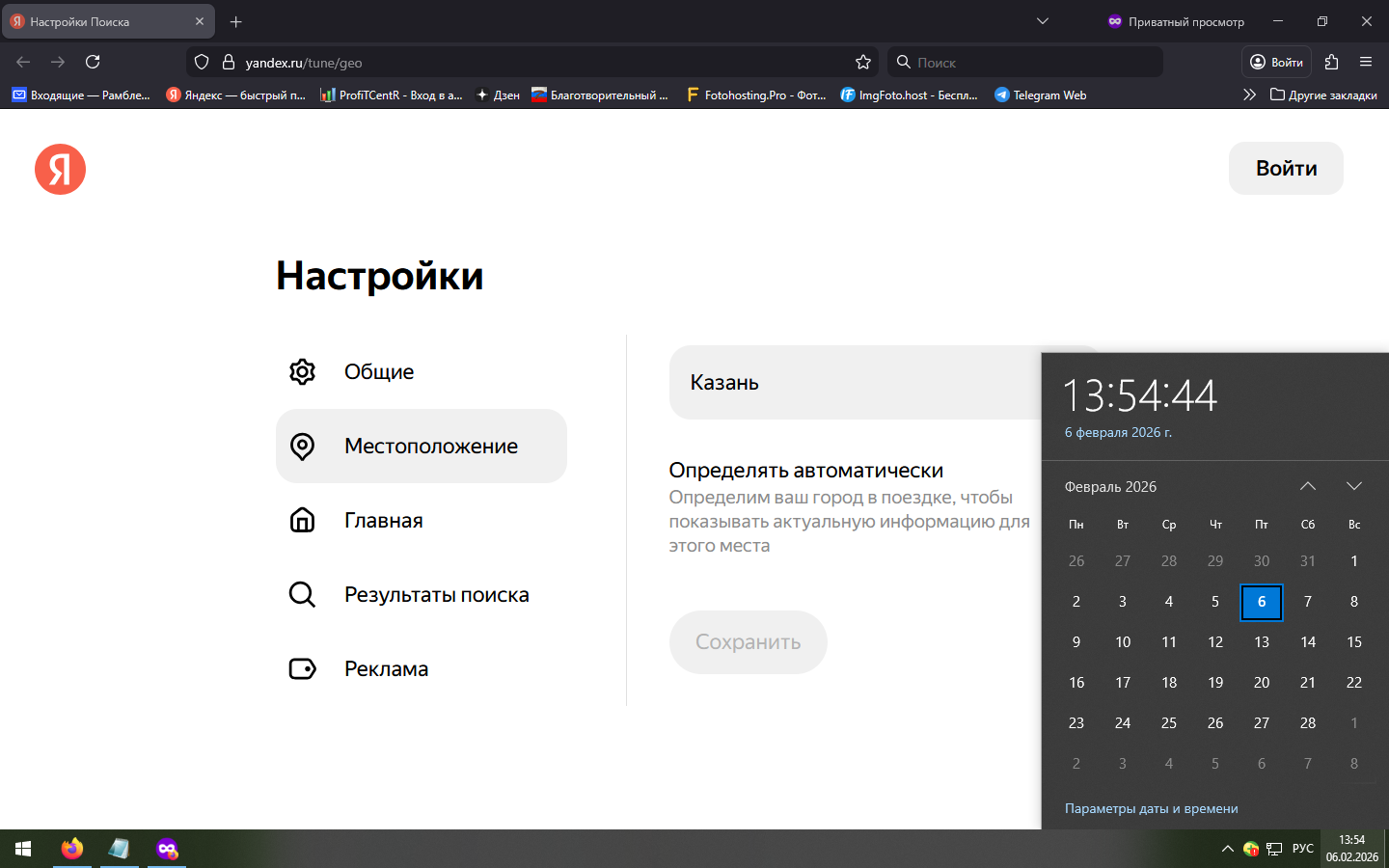Click the large Войти button on page
Viewport: 1389px width, 868px height.
pyautogui.click(x=1285, y=169)
